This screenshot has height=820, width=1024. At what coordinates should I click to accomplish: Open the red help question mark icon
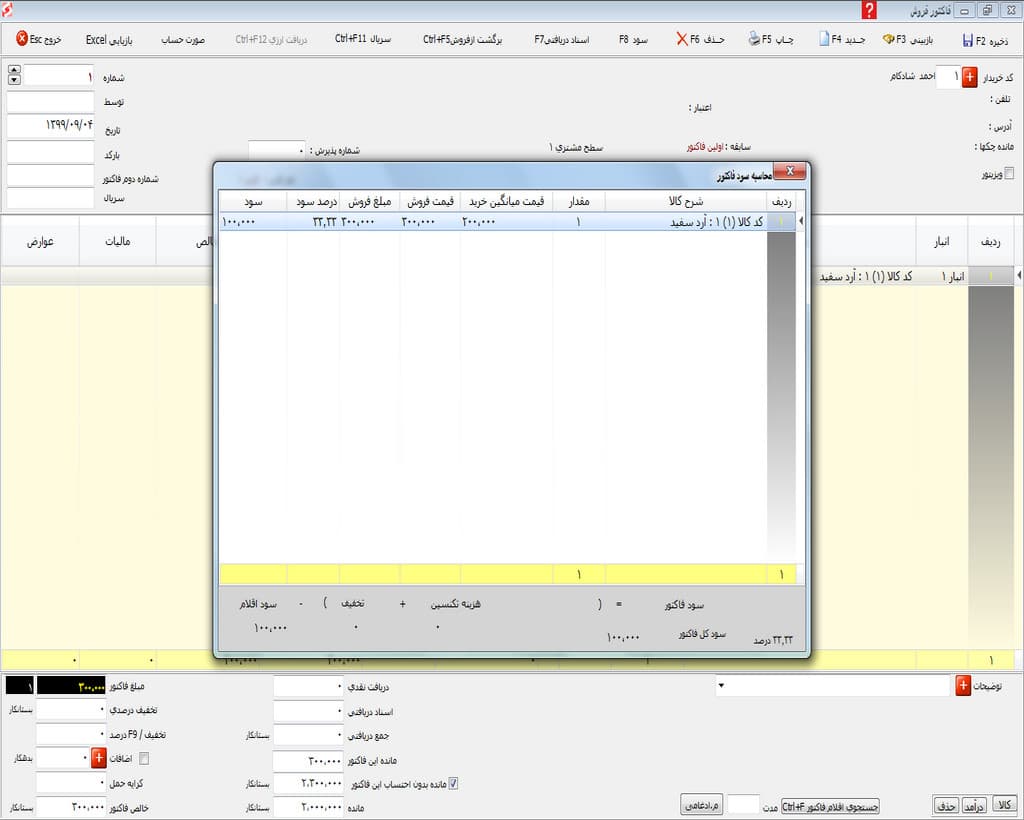[869, 10]
